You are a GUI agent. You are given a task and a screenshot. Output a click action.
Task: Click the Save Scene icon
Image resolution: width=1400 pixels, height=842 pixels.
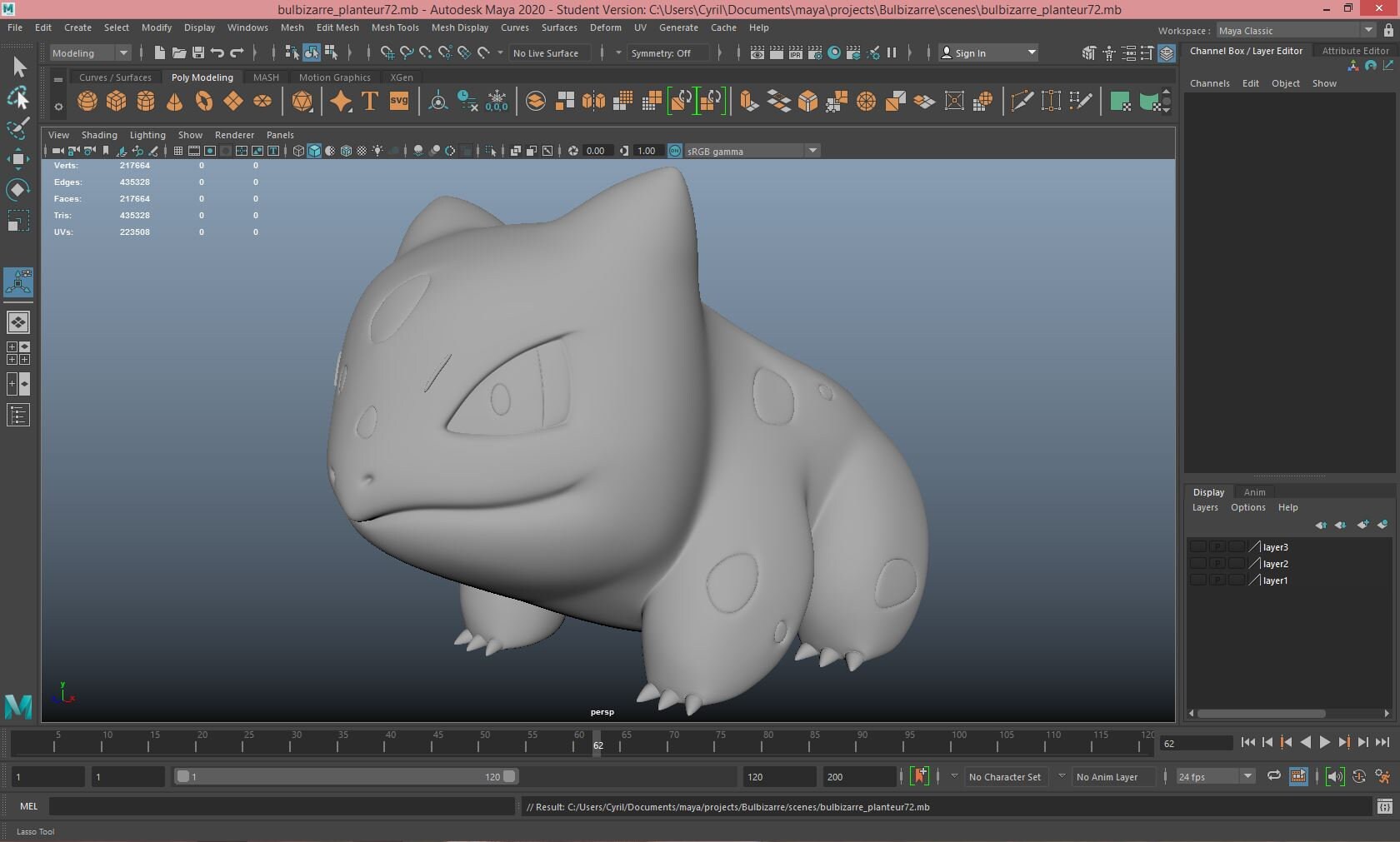198,52
